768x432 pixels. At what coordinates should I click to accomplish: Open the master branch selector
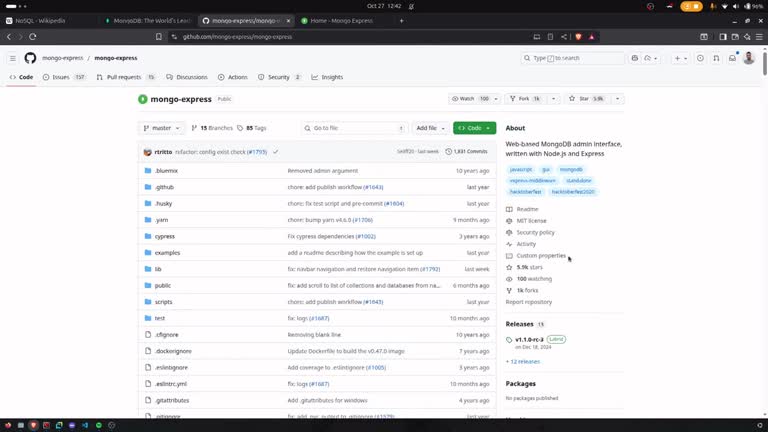click(162, 128)
